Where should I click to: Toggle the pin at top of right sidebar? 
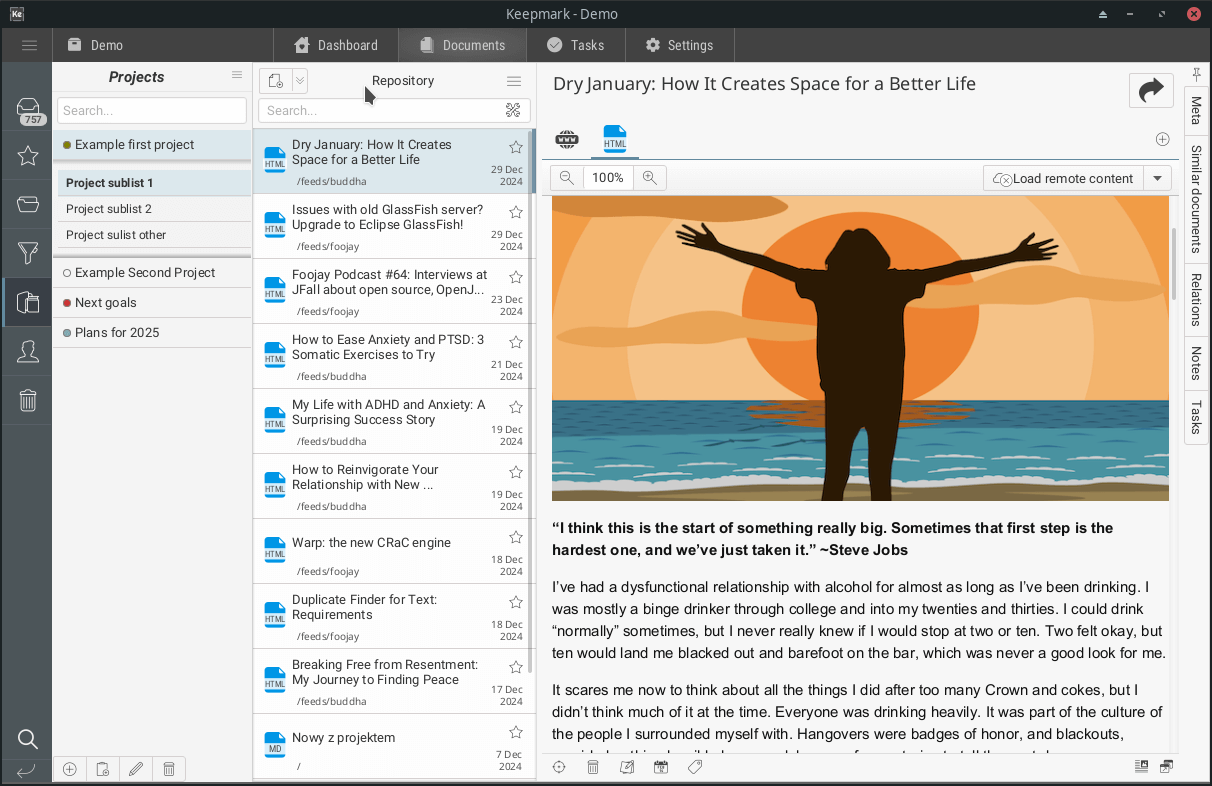point(1196,75)
